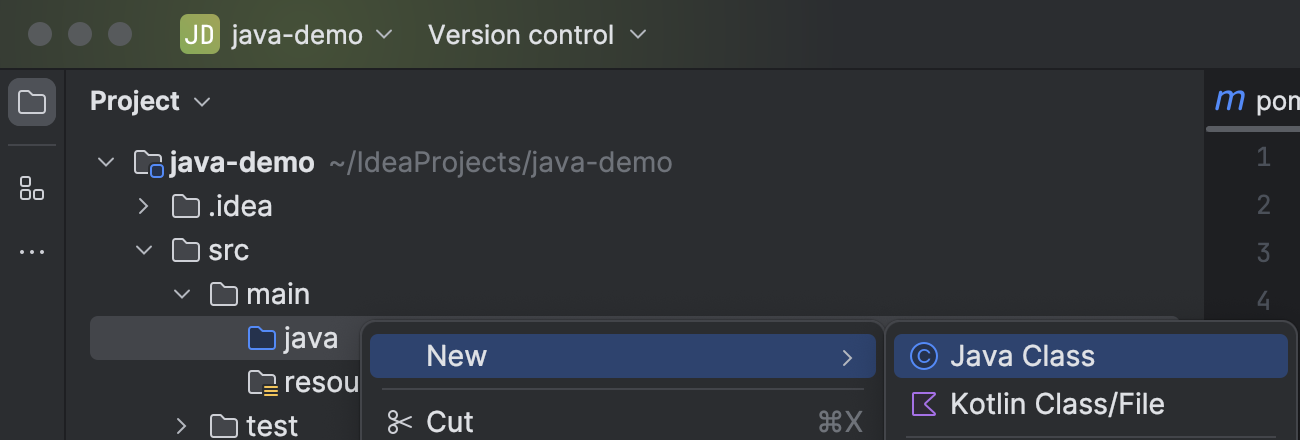1300x440 pixels.
Task: Expand the .idea folder
Action: (x=145, y=207)
